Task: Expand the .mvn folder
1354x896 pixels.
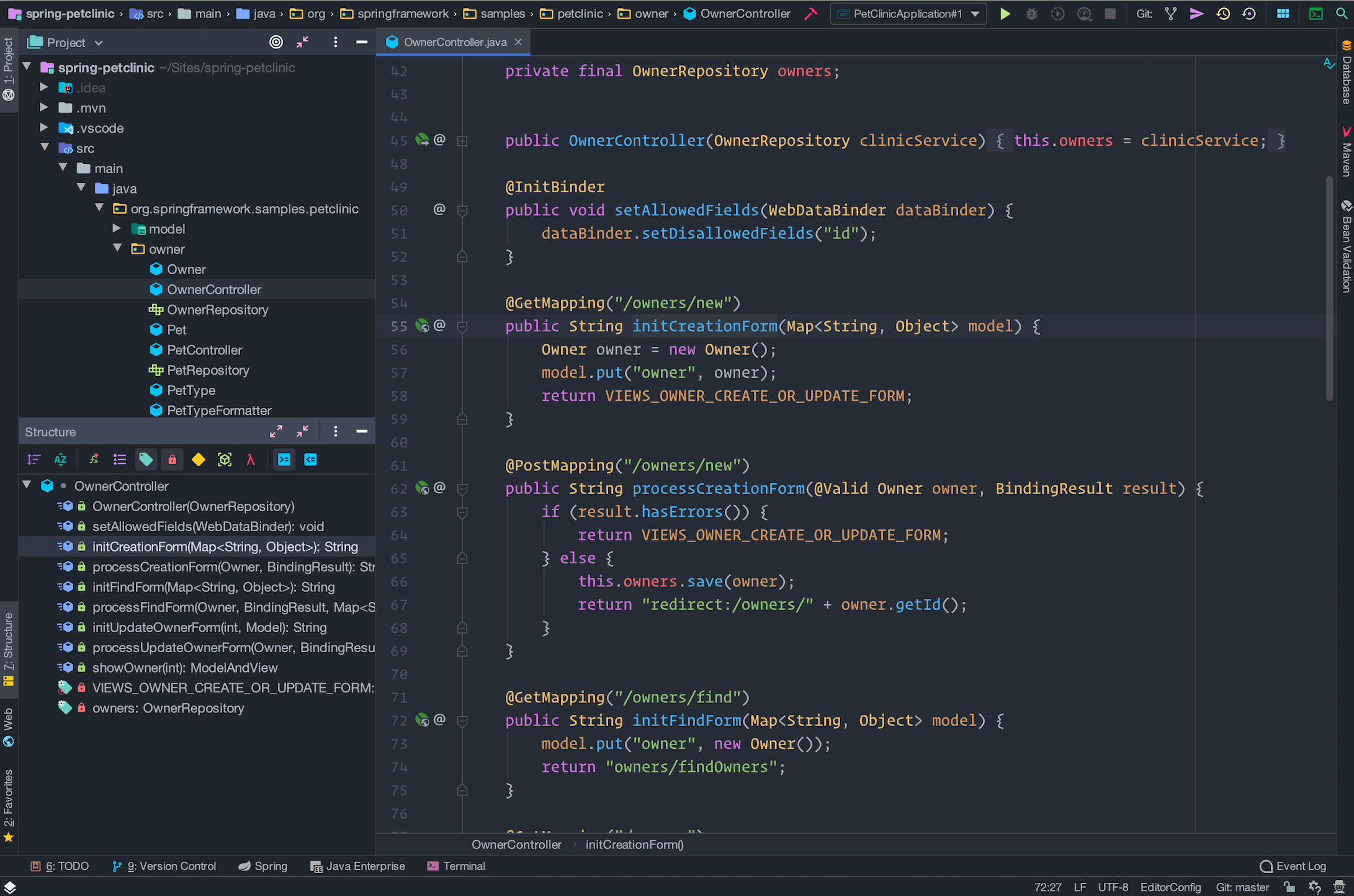Action: (44, 107)
